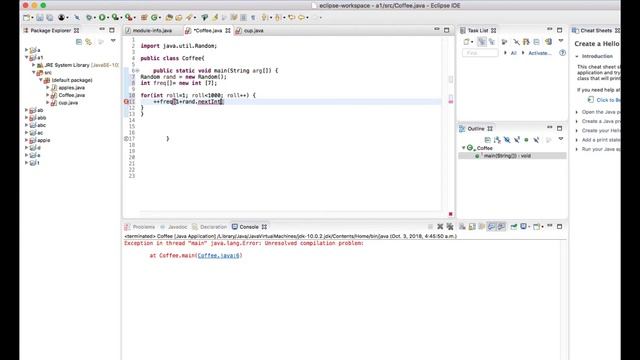
Task: Toggle Link with Editor in Package Explorer
Action: (89, 42)
